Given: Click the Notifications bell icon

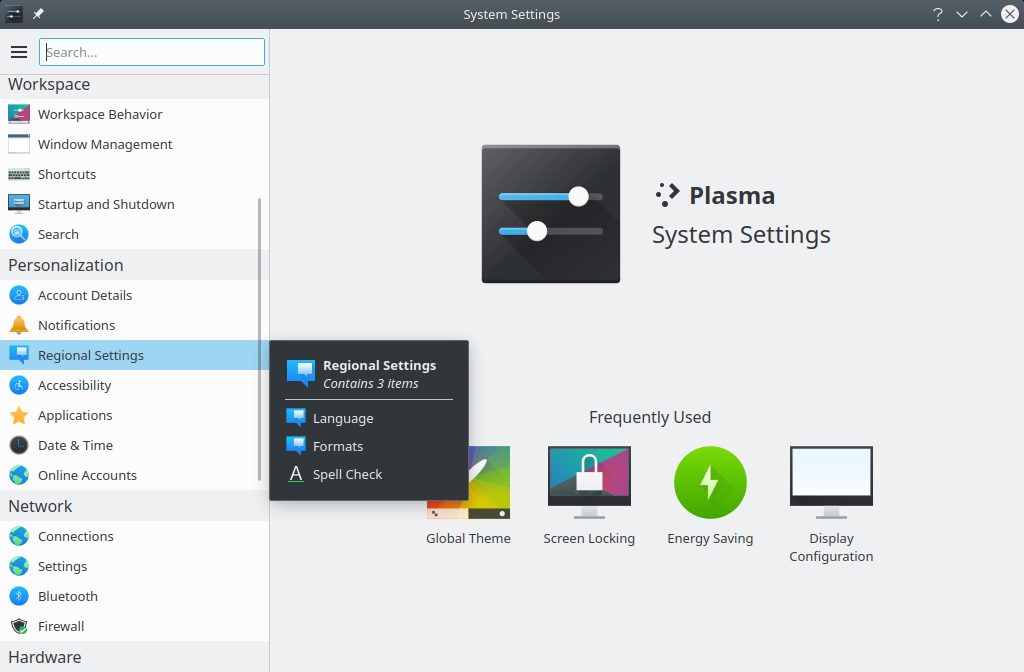Looking at the screenshot, I should pos(19,325).
